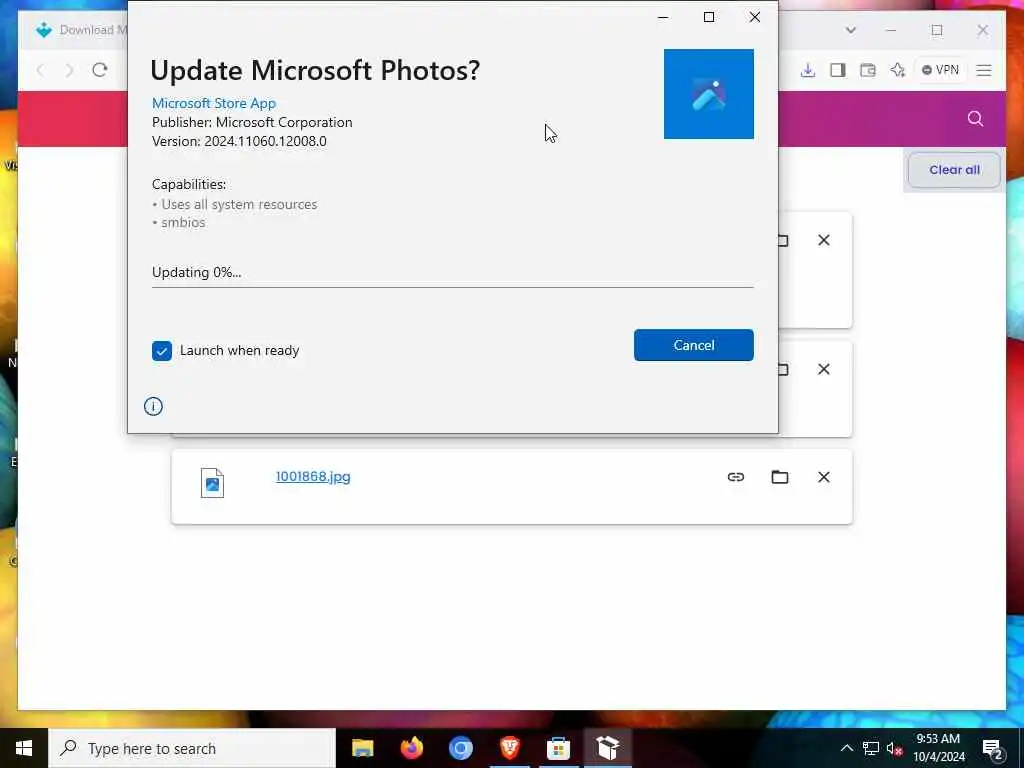Screen dimensions: 1024x768
Task: Open Windows Start menu
Action: tap(24, 748)
